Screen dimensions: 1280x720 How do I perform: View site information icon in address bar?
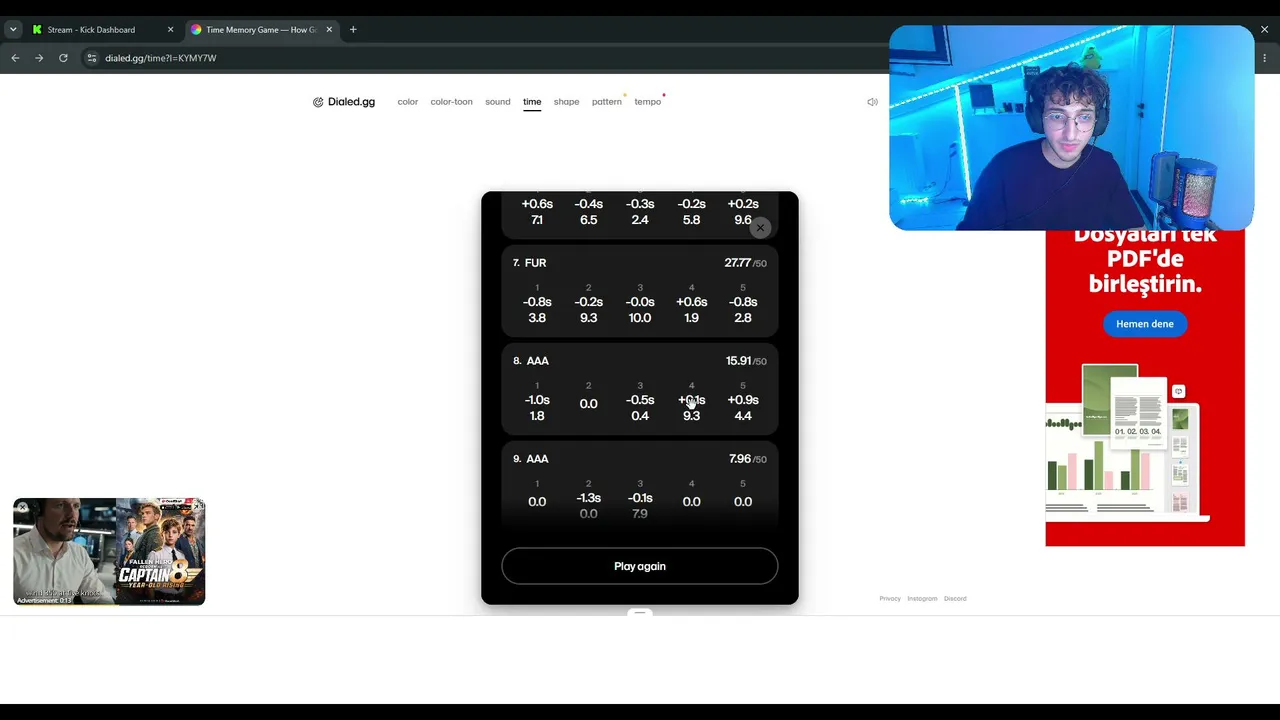point(92,58)
